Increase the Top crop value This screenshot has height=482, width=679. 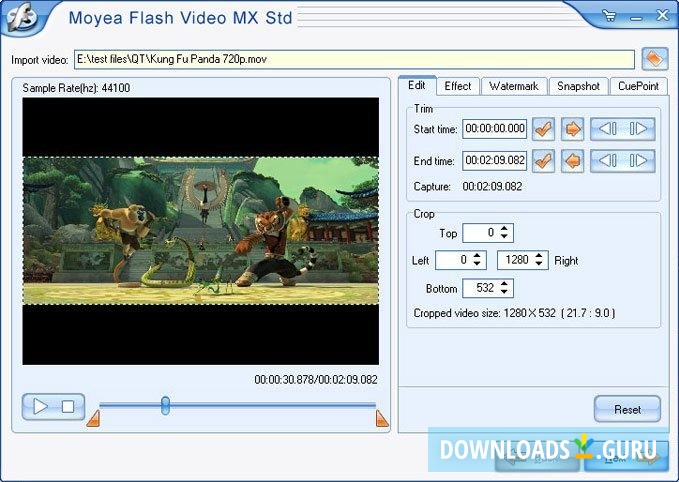point(504,228)
